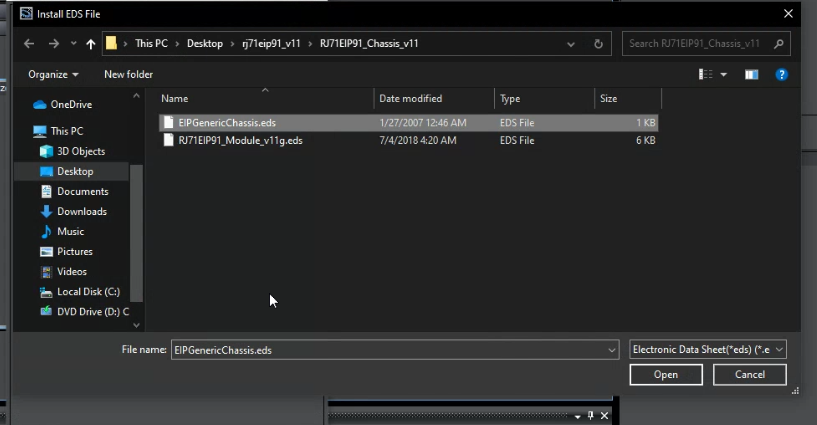Click the navigation pane scrollbar thumb
The height and width of the screenshot is (425, 817).
click(x=136, y=233)
